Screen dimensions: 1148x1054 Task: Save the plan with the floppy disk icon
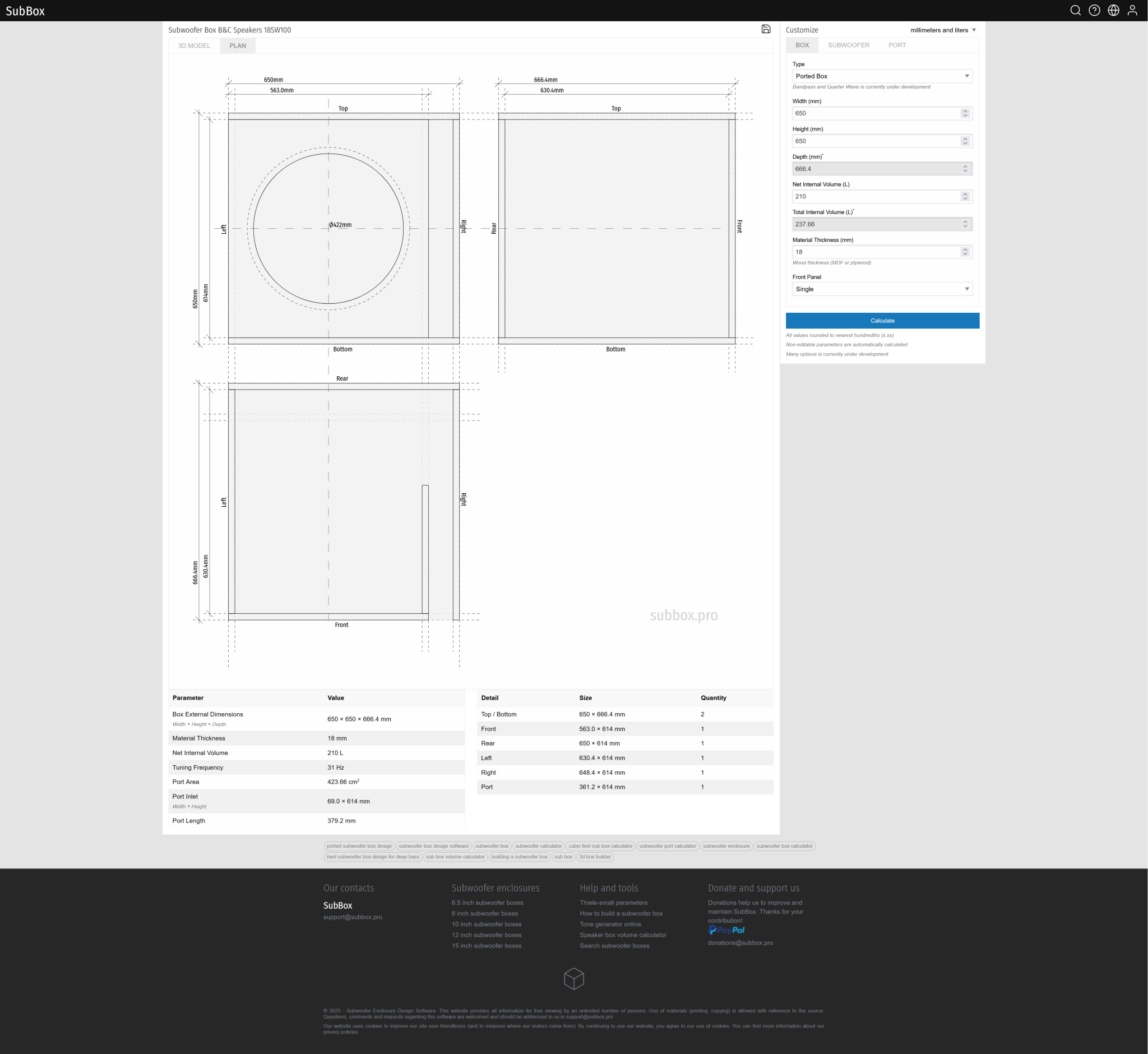(x=766, y=29)
